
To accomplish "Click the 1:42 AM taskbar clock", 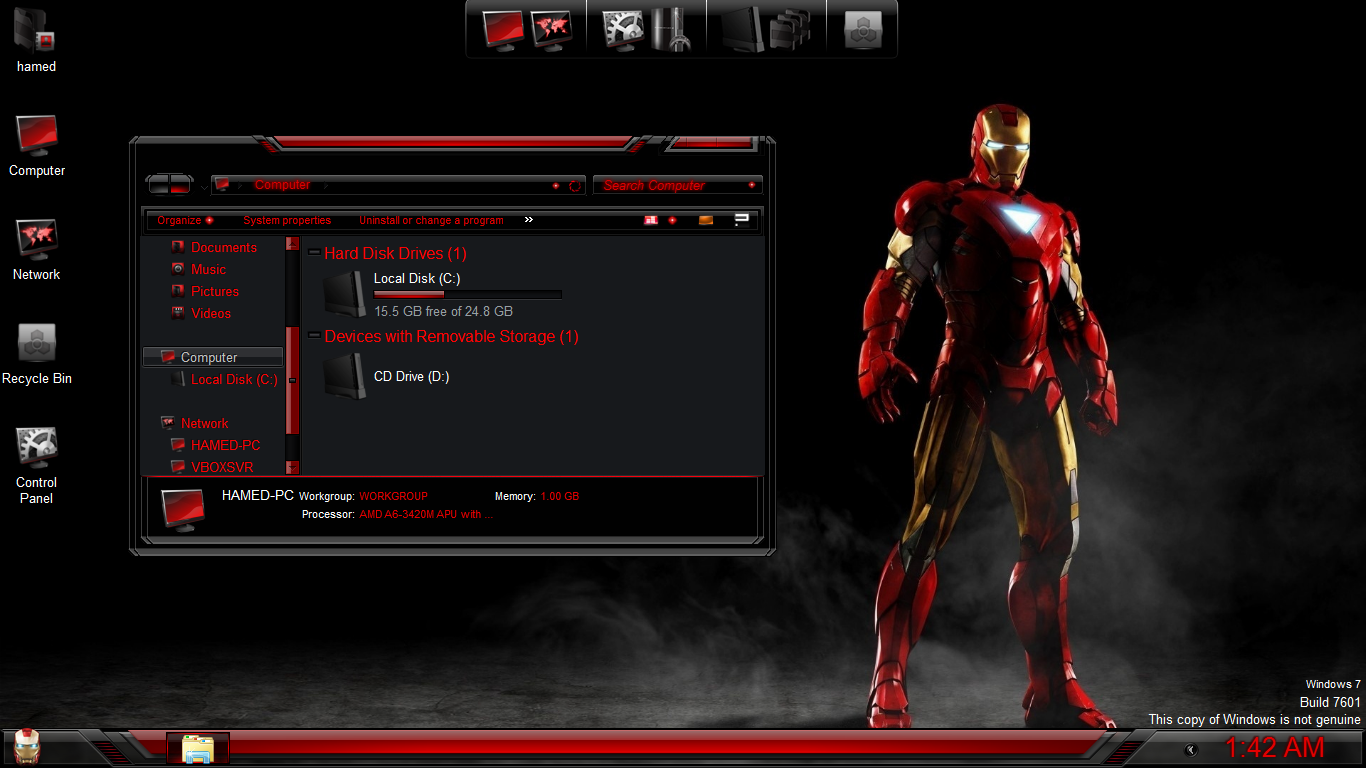I will click(x=1274, y=748).
